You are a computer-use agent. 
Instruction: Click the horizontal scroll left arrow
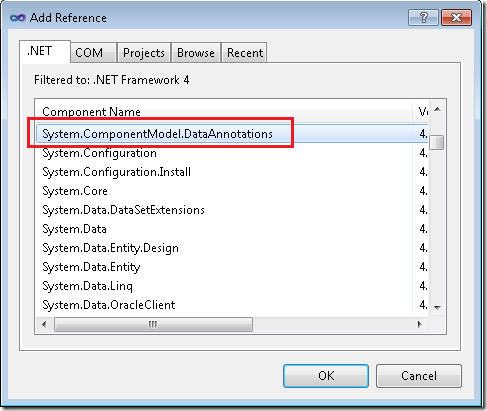[x=44, y=324]
